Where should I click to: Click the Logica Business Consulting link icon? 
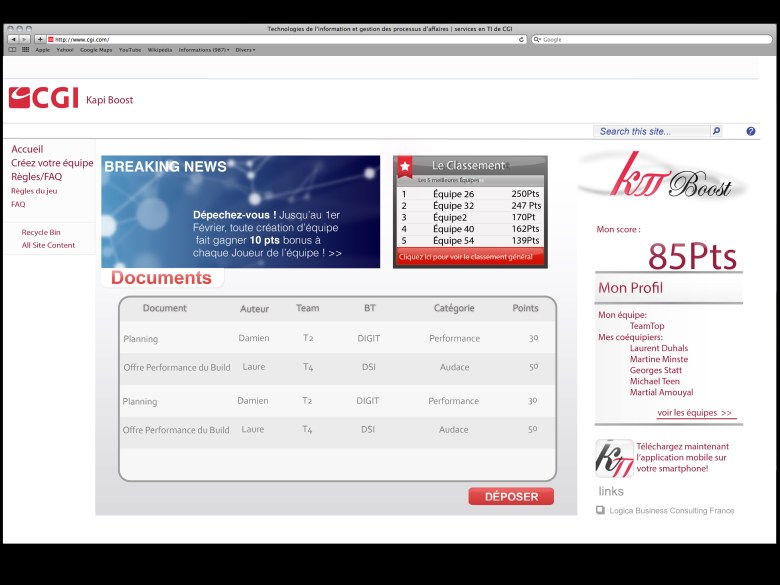pyautogui.click(x=600, y=510)
